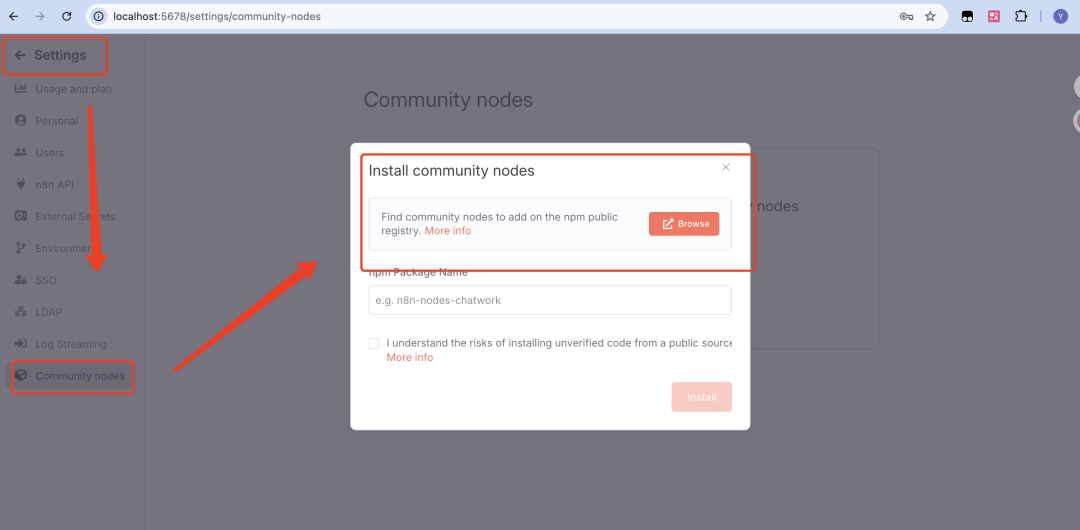
Task: Open the pink translate extension icon
Action: coord(994,16)
